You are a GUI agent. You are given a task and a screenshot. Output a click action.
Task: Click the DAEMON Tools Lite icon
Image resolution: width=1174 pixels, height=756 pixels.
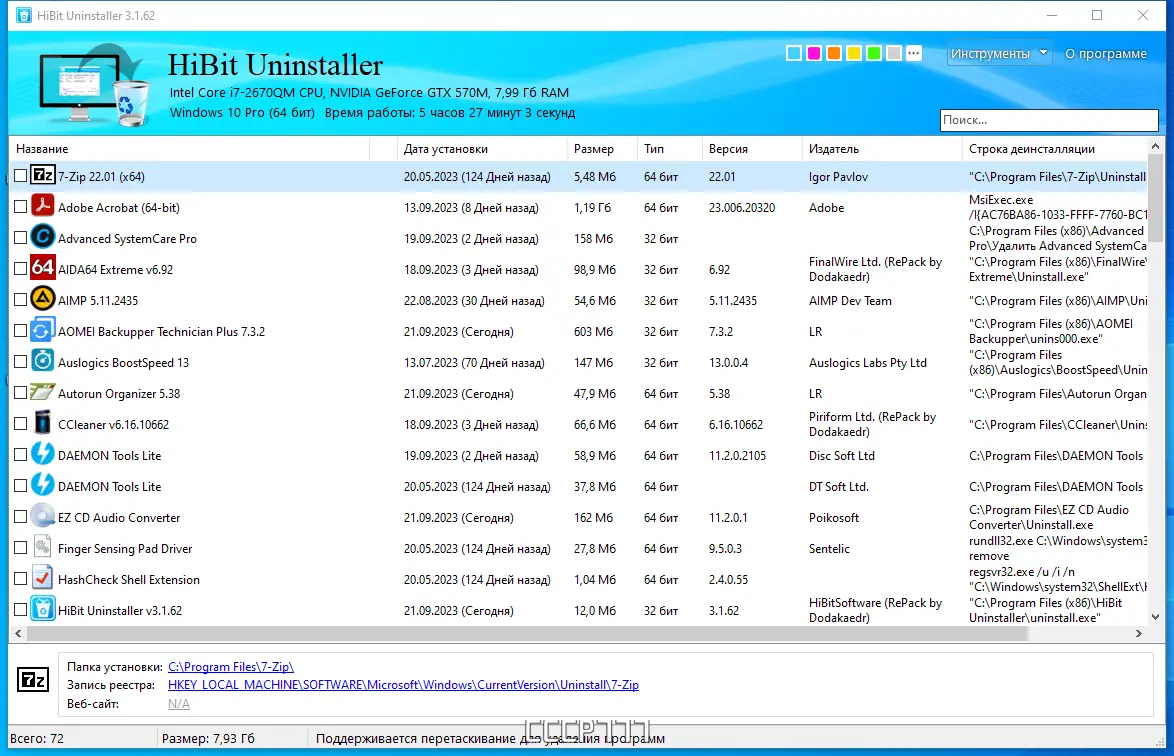coord(42,455)
